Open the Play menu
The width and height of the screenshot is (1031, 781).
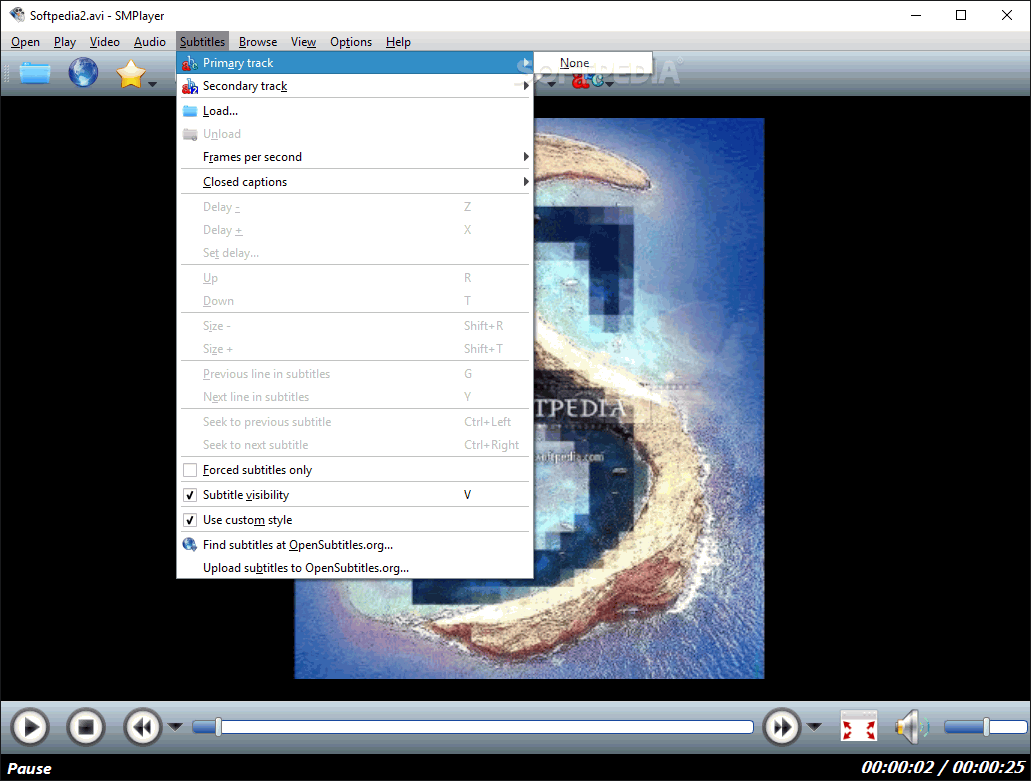64,42
